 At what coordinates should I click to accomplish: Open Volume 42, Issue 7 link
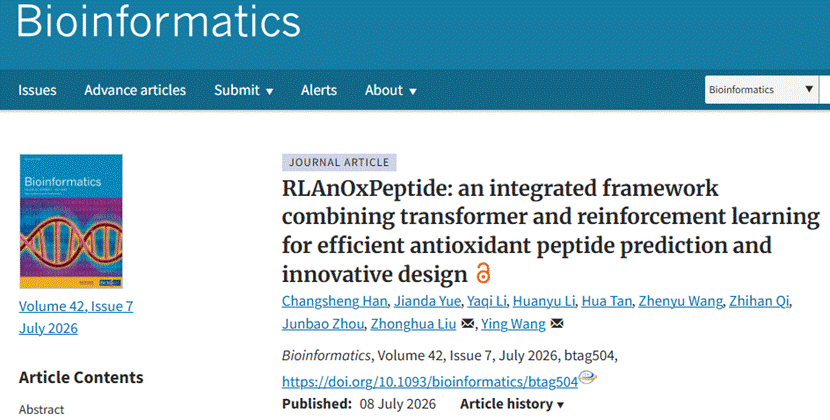point(76,306)
